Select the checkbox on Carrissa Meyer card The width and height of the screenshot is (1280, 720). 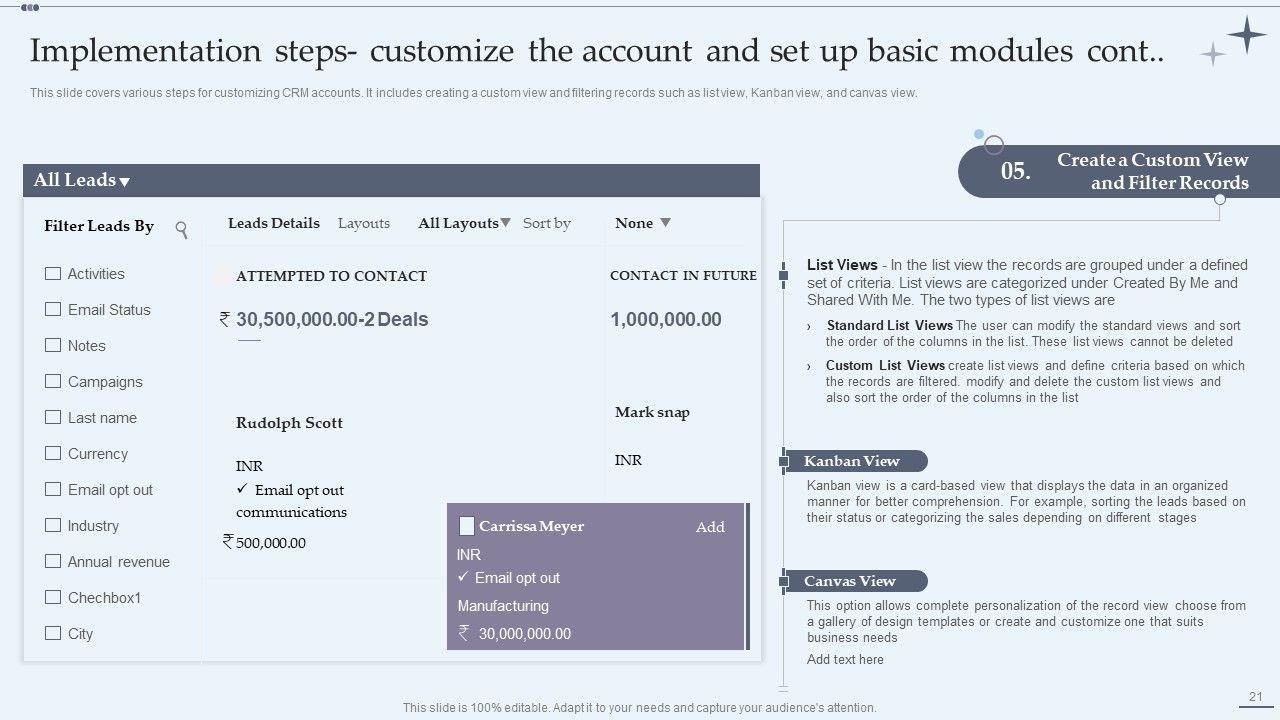(x=466, y=526)
